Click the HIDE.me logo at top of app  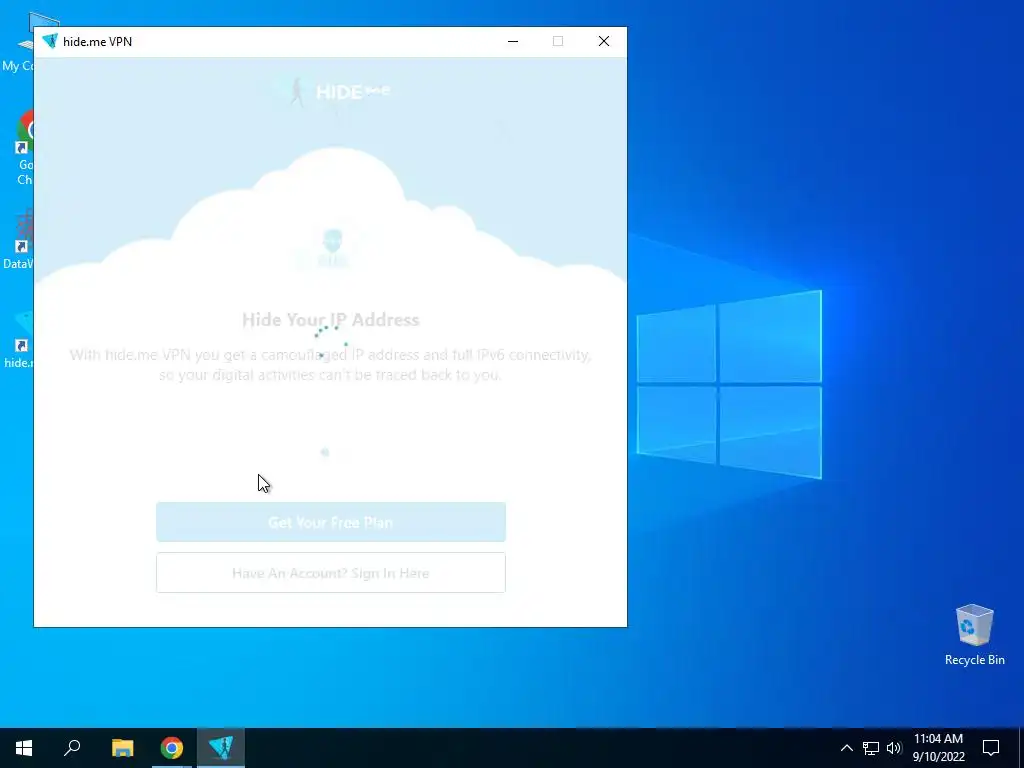click(x=339, y=91)
